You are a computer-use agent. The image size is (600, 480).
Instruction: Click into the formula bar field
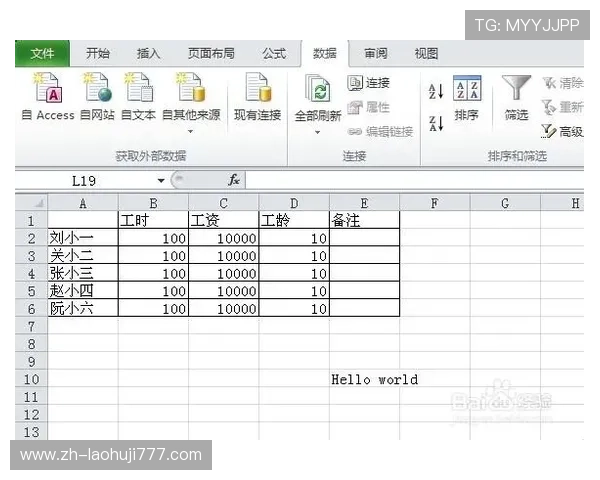tap(414, 180)
